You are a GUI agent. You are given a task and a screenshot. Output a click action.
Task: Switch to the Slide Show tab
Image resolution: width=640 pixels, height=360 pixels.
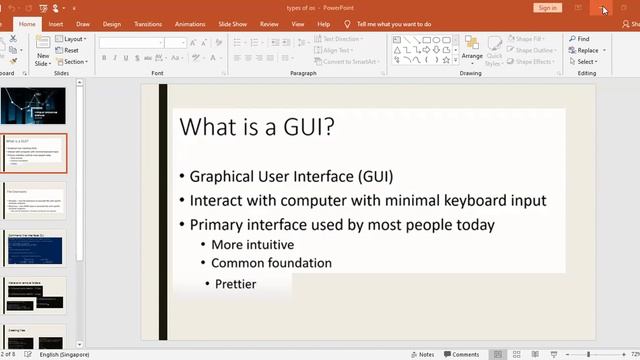(232, 24)
